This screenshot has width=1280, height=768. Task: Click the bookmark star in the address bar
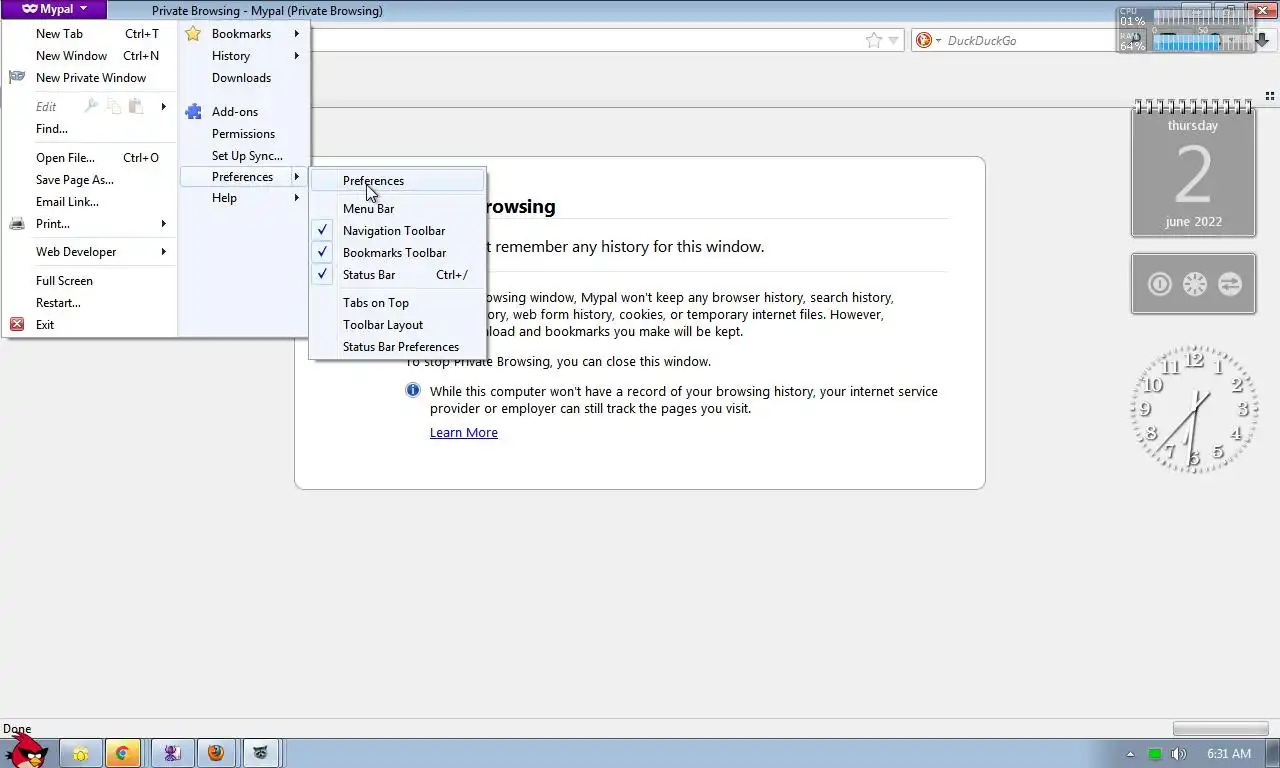pos(873,40)
